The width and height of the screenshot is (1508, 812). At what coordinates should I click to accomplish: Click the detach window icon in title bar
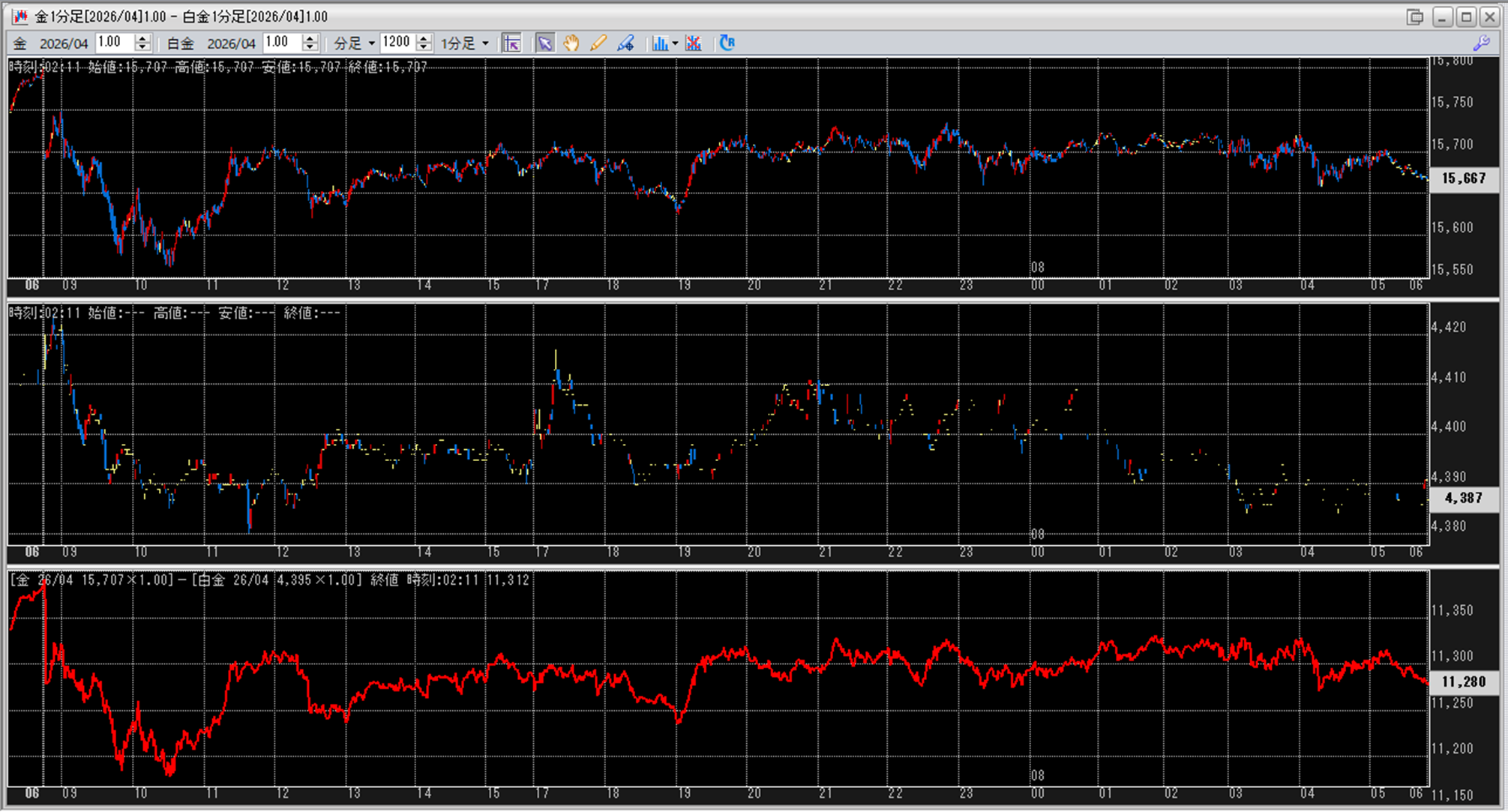(x=1414, y=16)
